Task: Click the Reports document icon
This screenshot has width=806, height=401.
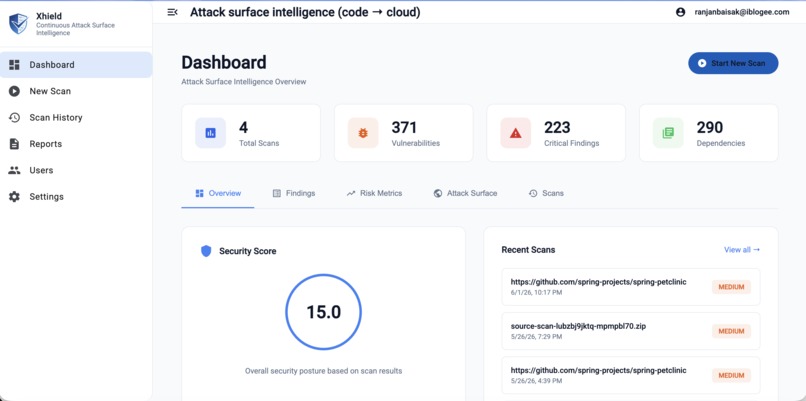Action: 14,144
